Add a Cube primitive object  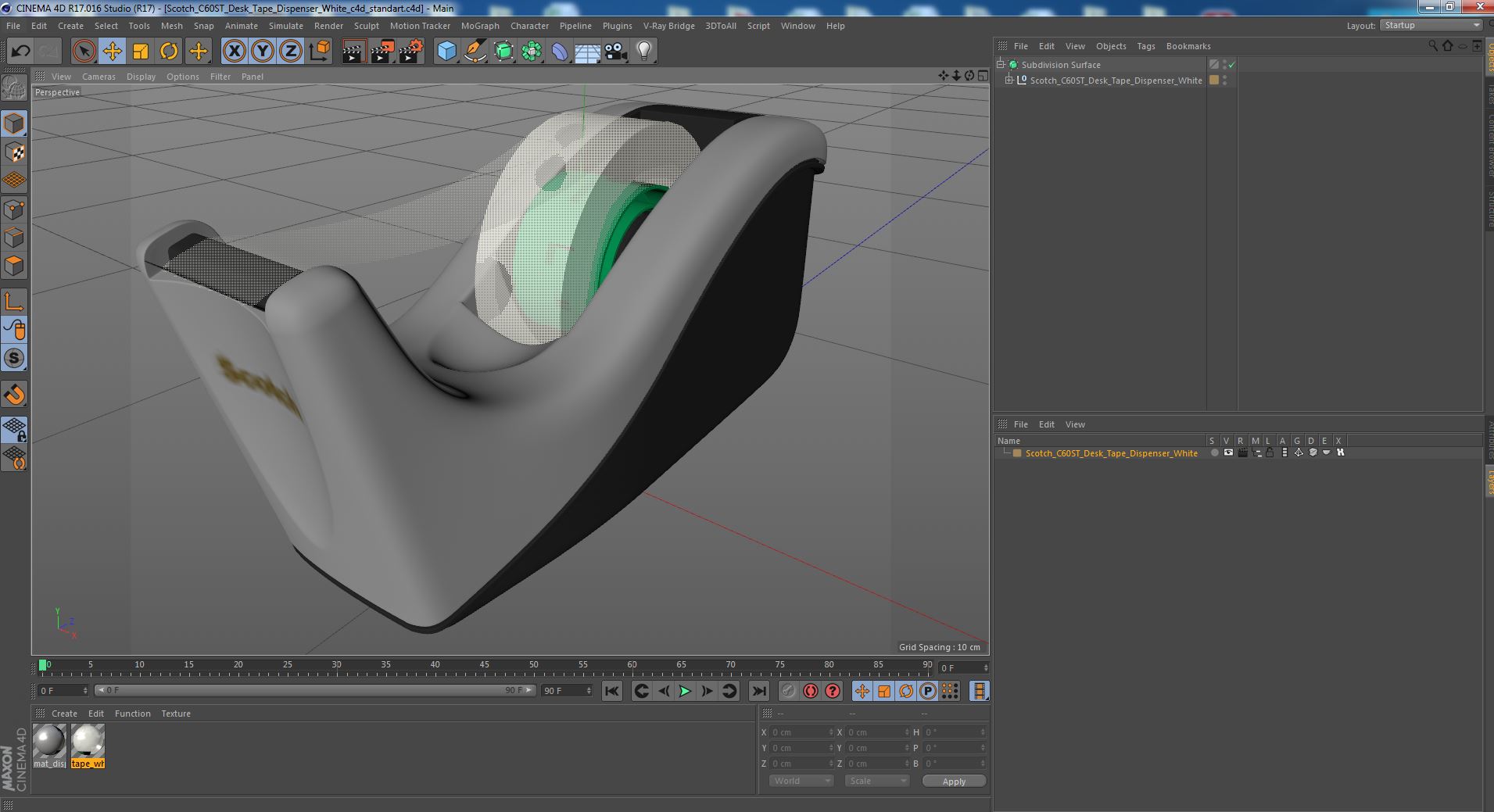[446, 52]
